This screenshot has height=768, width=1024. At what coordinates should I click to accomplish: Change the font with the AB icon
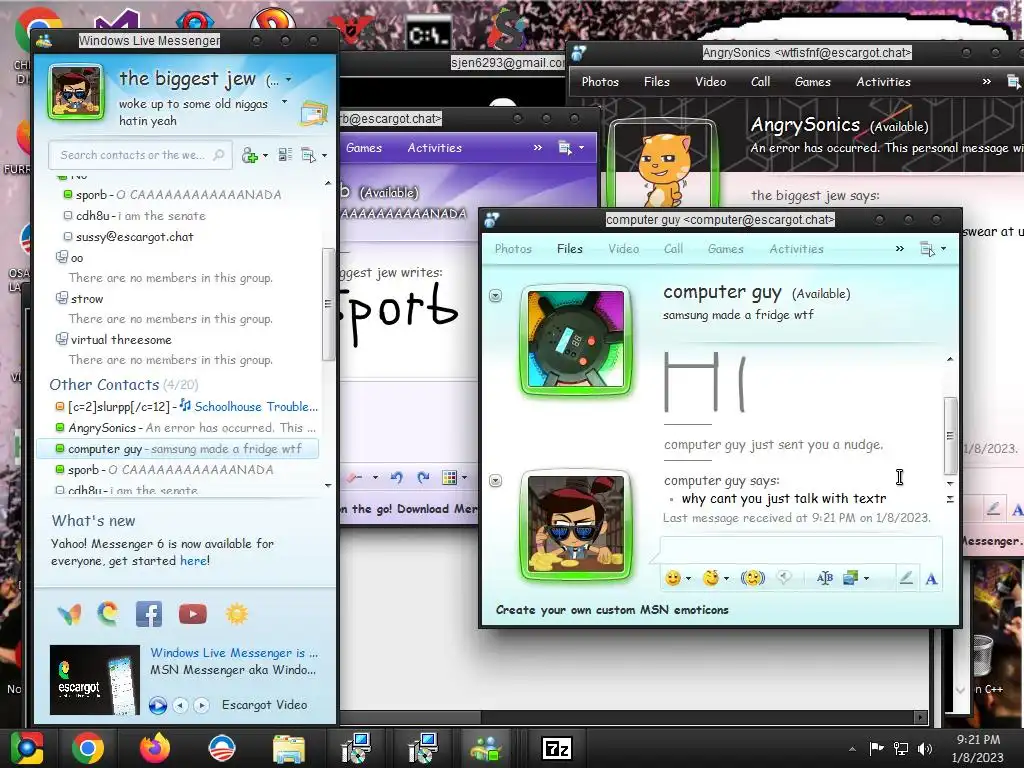pyautogui.click(x=825, y=578)
